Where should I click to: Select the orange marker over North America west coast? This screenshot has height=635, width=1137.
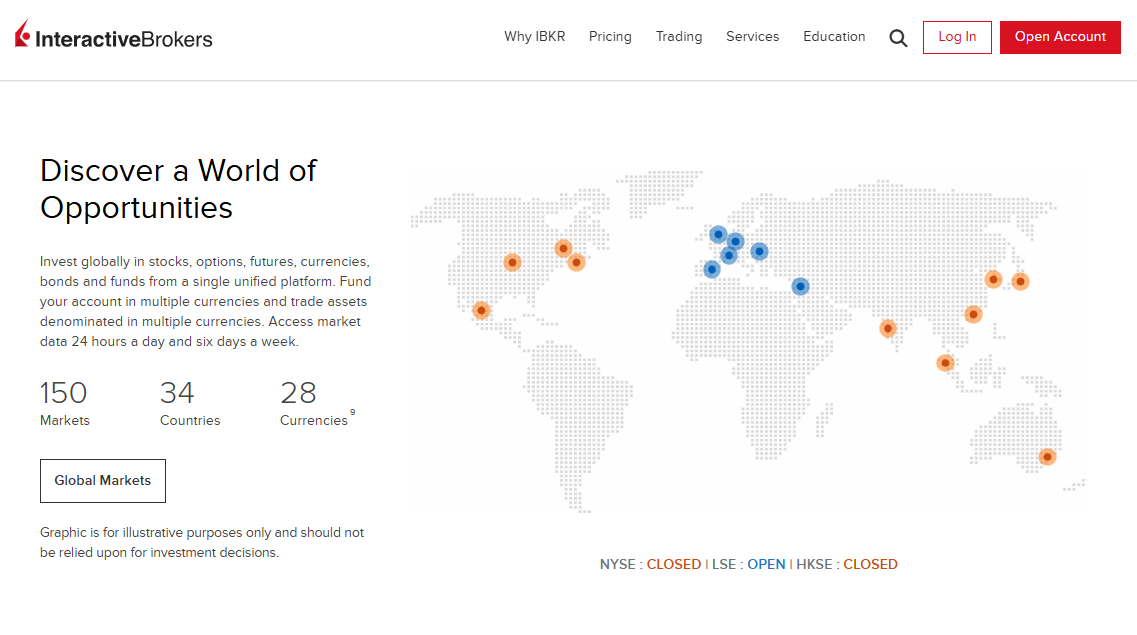pyautogui.click(x=513, y=263)
